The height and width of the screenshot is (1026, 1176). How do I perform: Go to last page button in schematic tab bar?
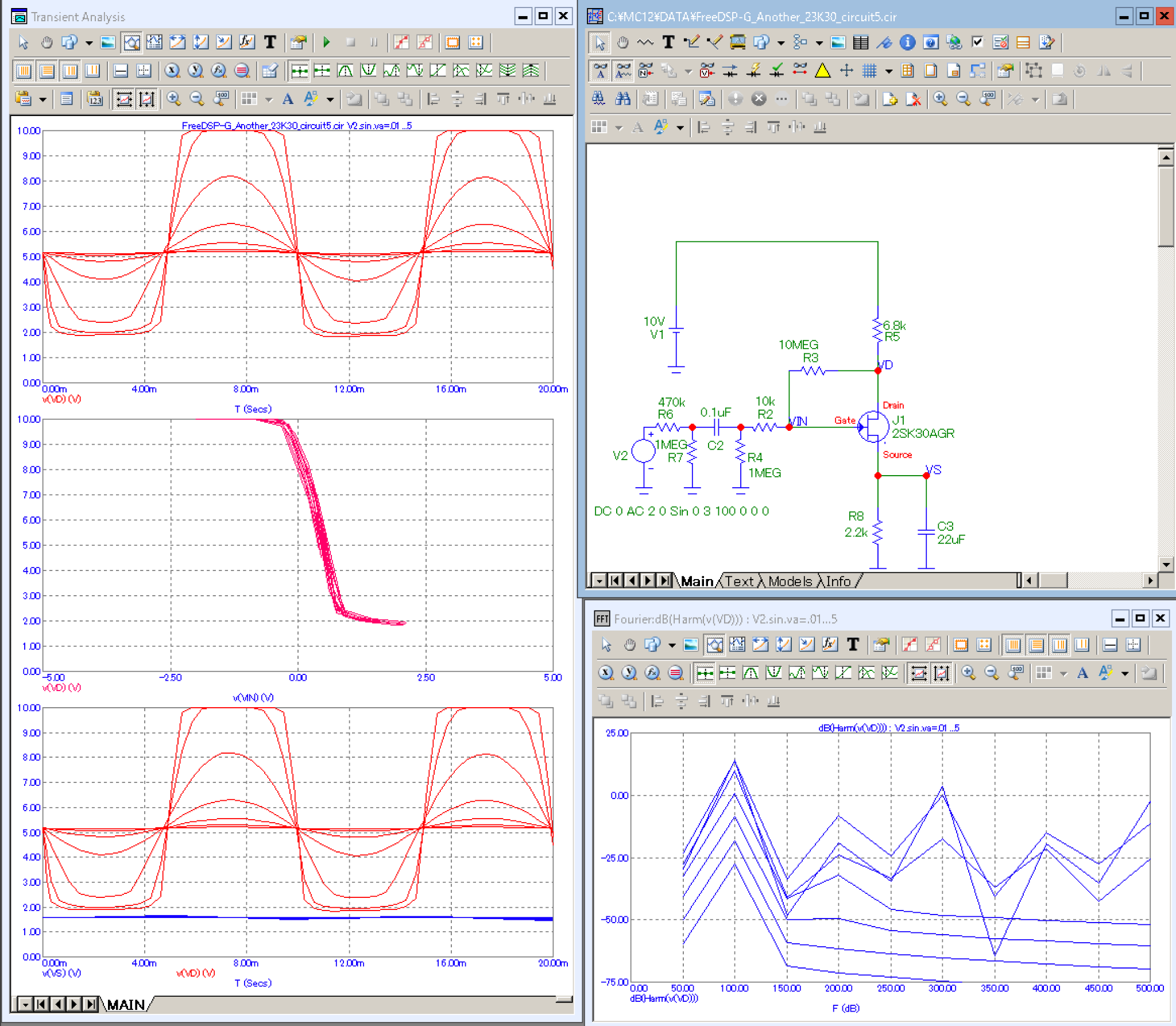click(x=664, y=581)
